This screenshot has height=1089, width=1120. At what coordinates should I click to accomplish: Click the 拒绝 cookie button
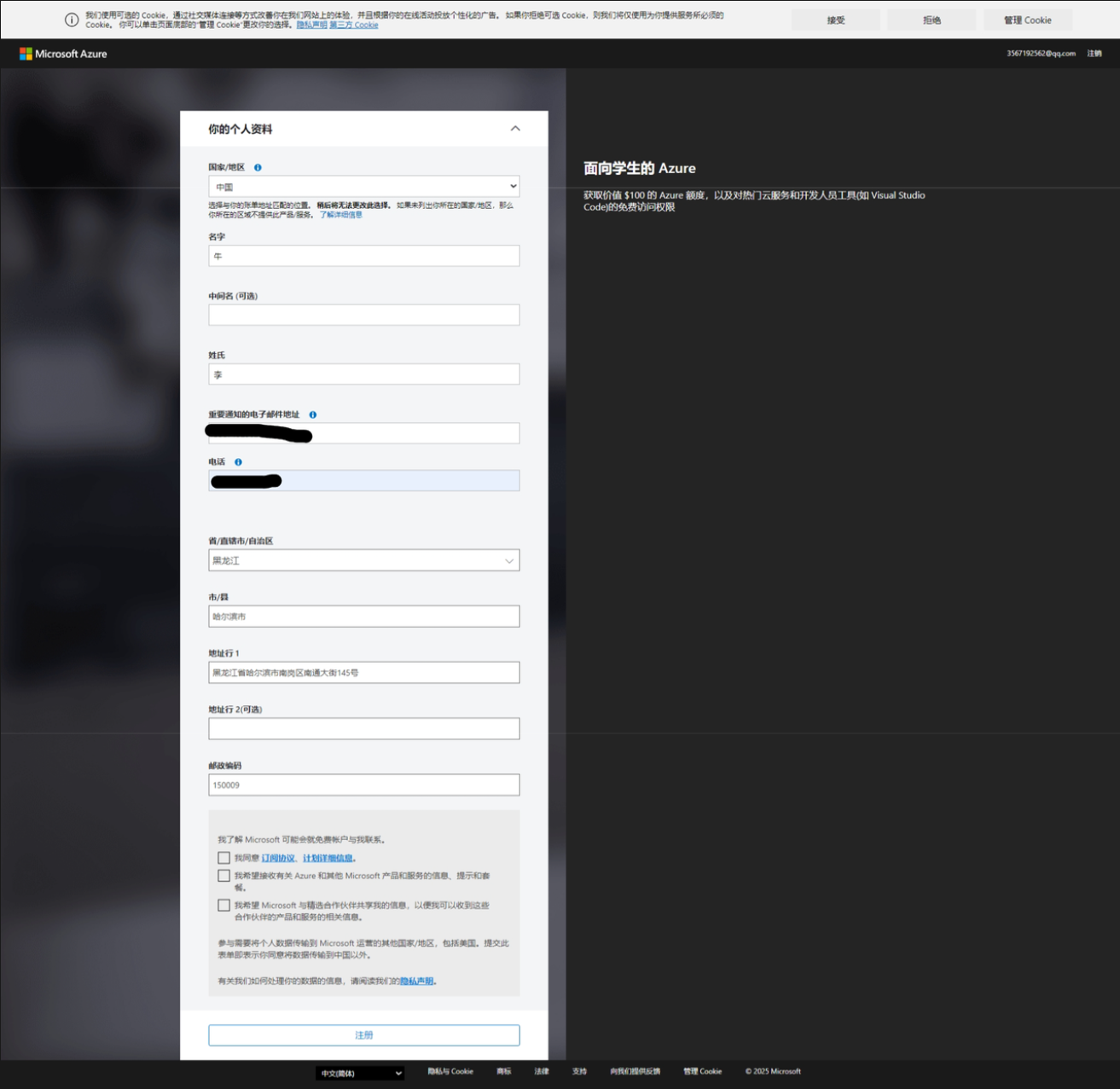[931, 20]
